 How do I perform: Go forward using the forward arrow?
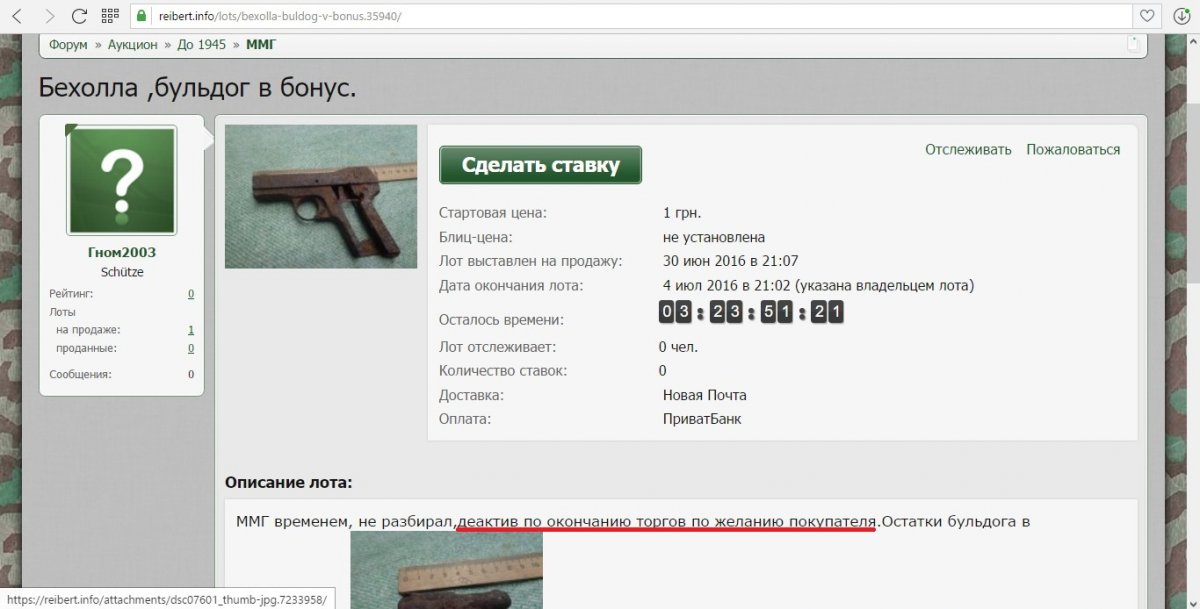tap(49, 16)
